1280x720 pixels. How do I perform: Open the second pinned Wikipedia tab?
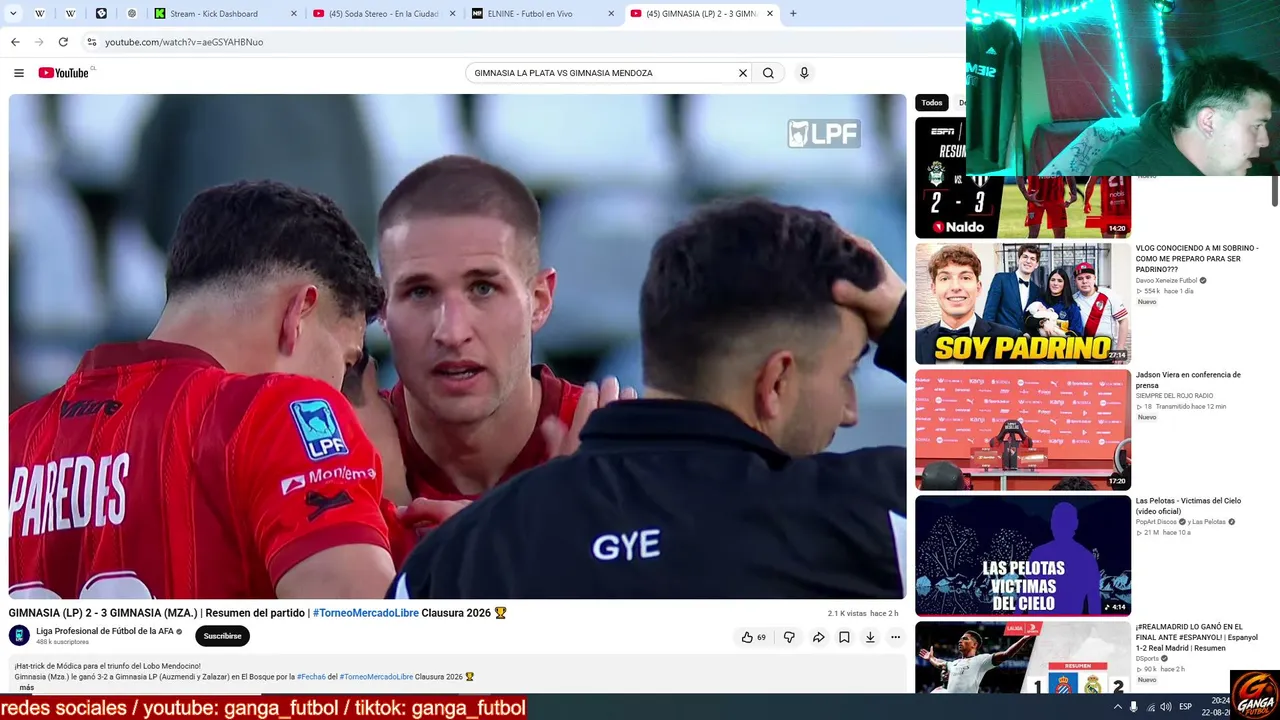(70, 14)
